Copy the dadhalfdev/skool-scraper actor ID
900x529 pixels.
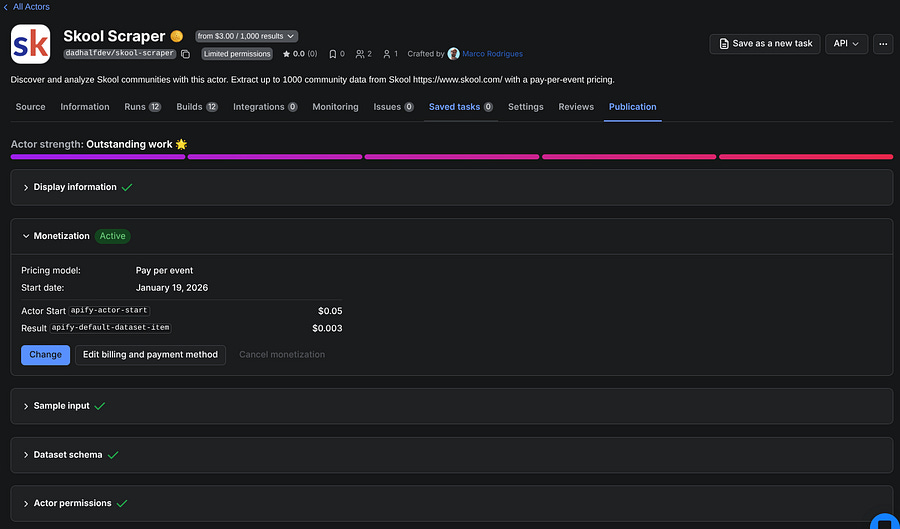(x=185, y=54)
